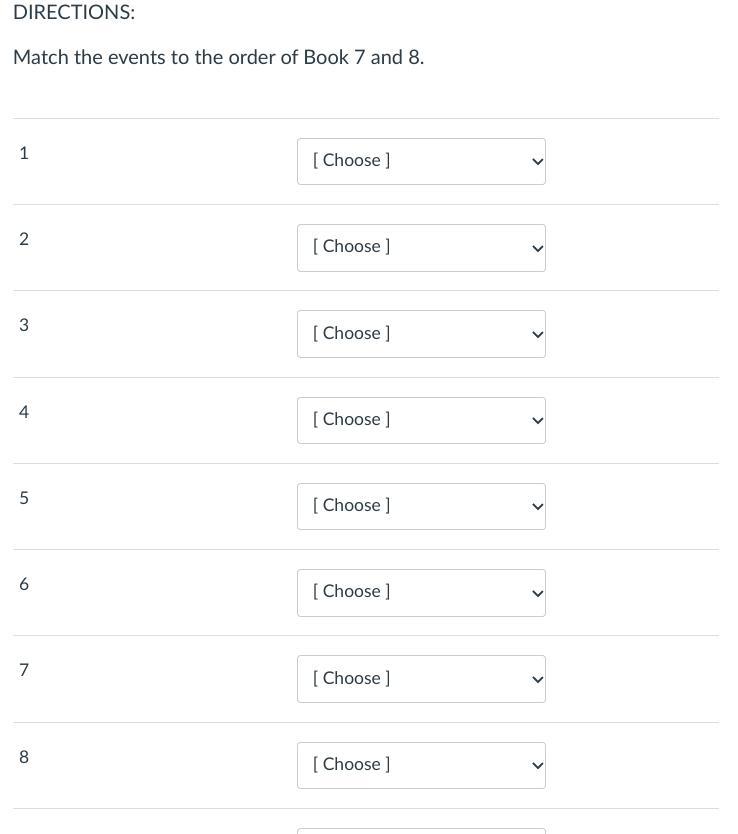Open the row 3 answer dropdown
Viewport: 738px width, 834px height.
[421, 334]
